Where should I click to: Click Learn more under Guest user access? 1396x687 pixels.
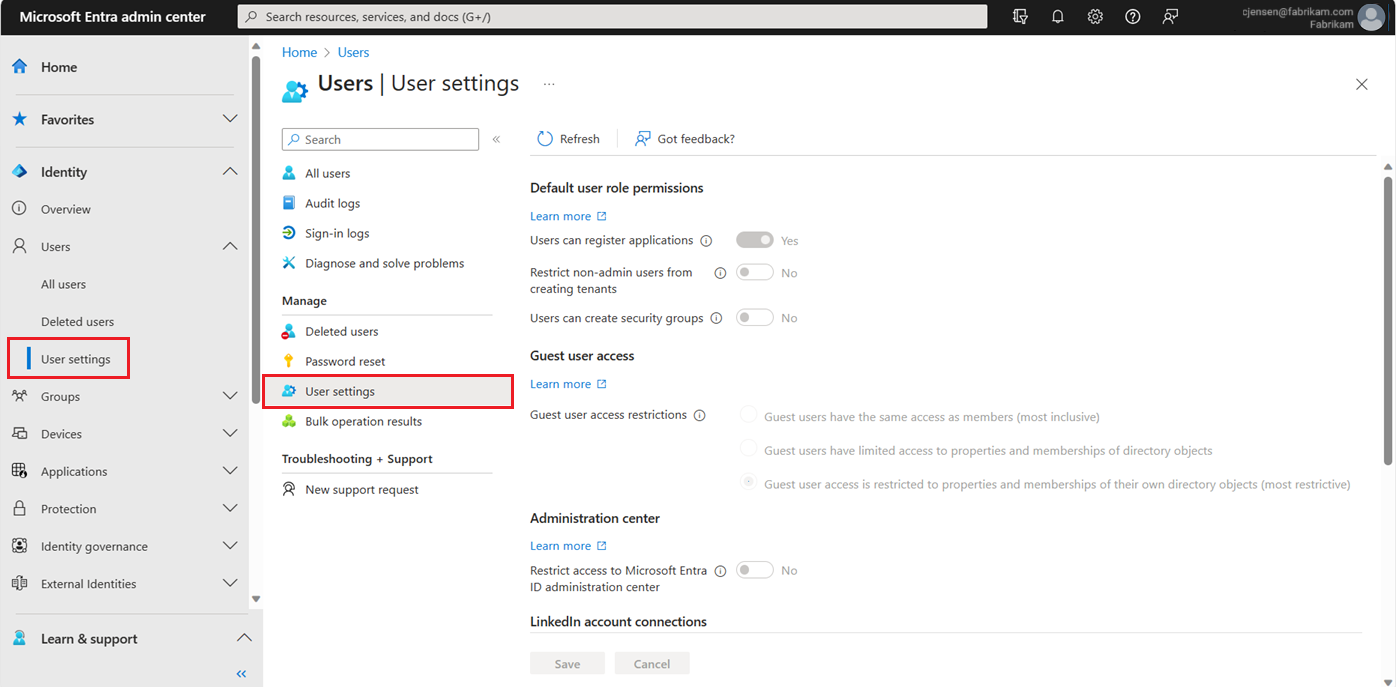[x=560, y=383]
